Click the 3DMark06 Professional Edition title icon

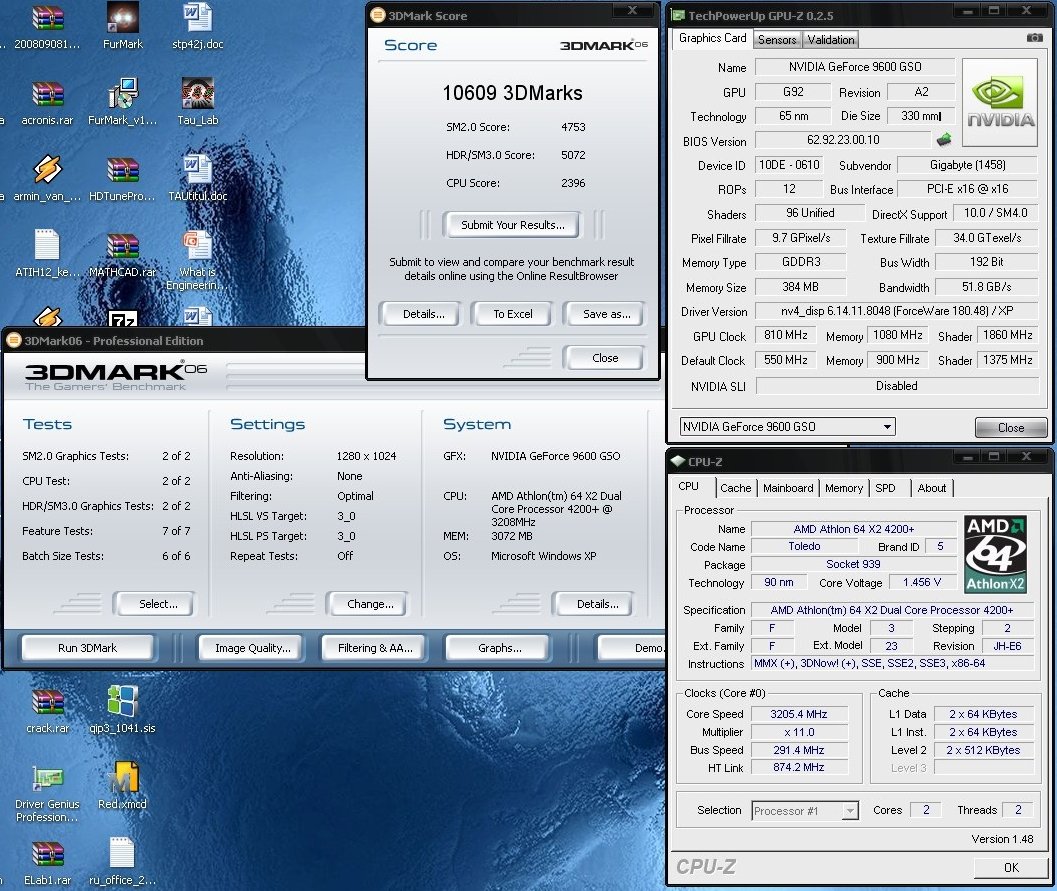click(x=13, y=340)
